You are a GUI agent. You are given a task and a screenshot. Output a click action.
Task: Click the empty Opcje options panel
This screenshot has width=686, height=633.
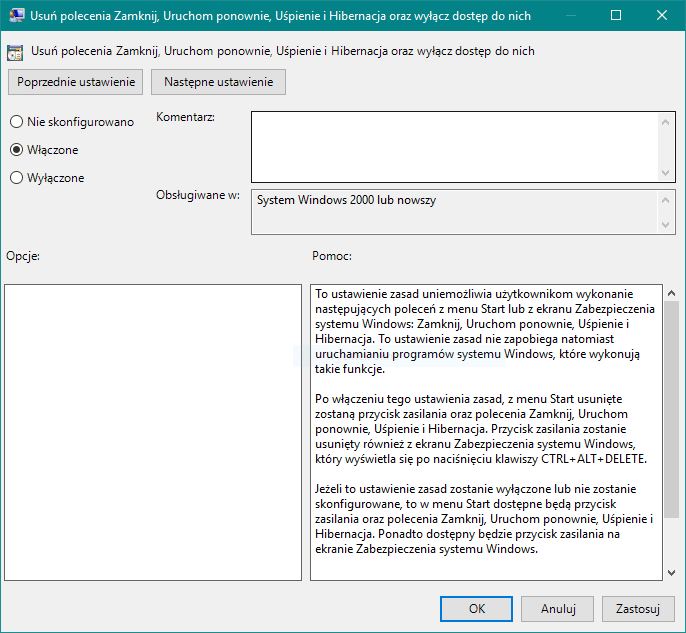coord(153,433)
